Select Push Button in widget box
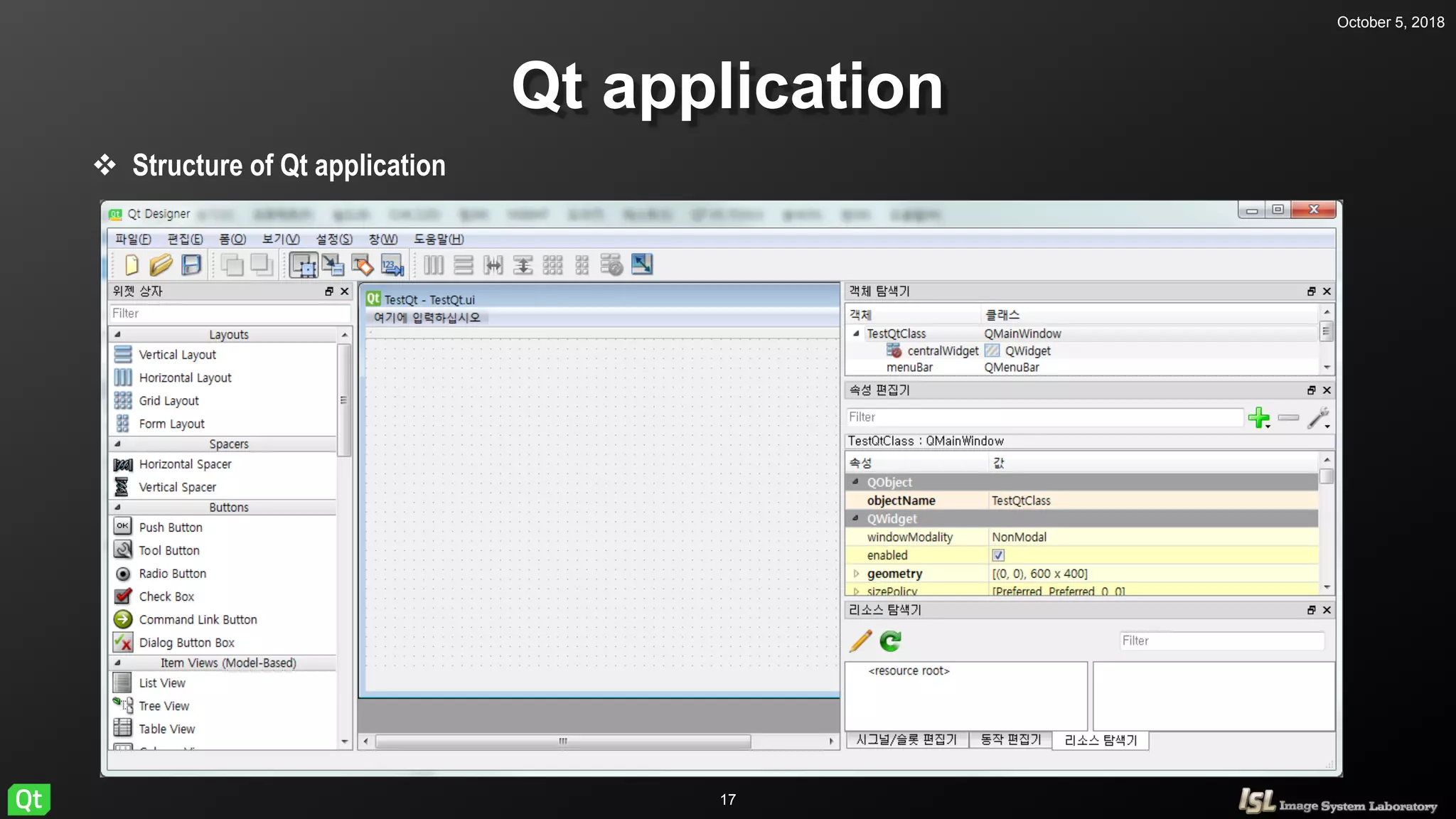1456x819 pixels. (x=171, y=528)
